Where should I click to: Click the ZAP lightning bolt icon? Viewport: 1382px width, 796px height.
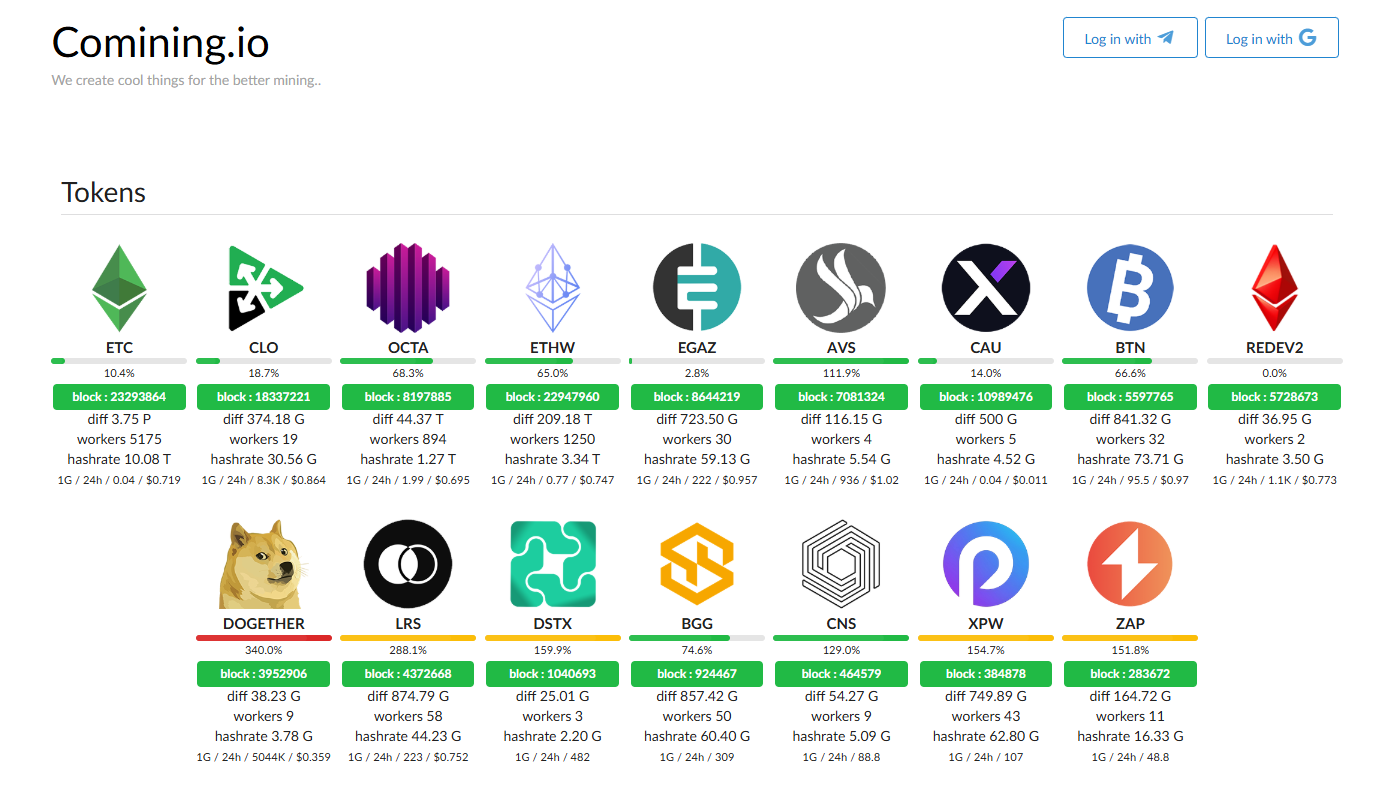[x=1130, y=564]
